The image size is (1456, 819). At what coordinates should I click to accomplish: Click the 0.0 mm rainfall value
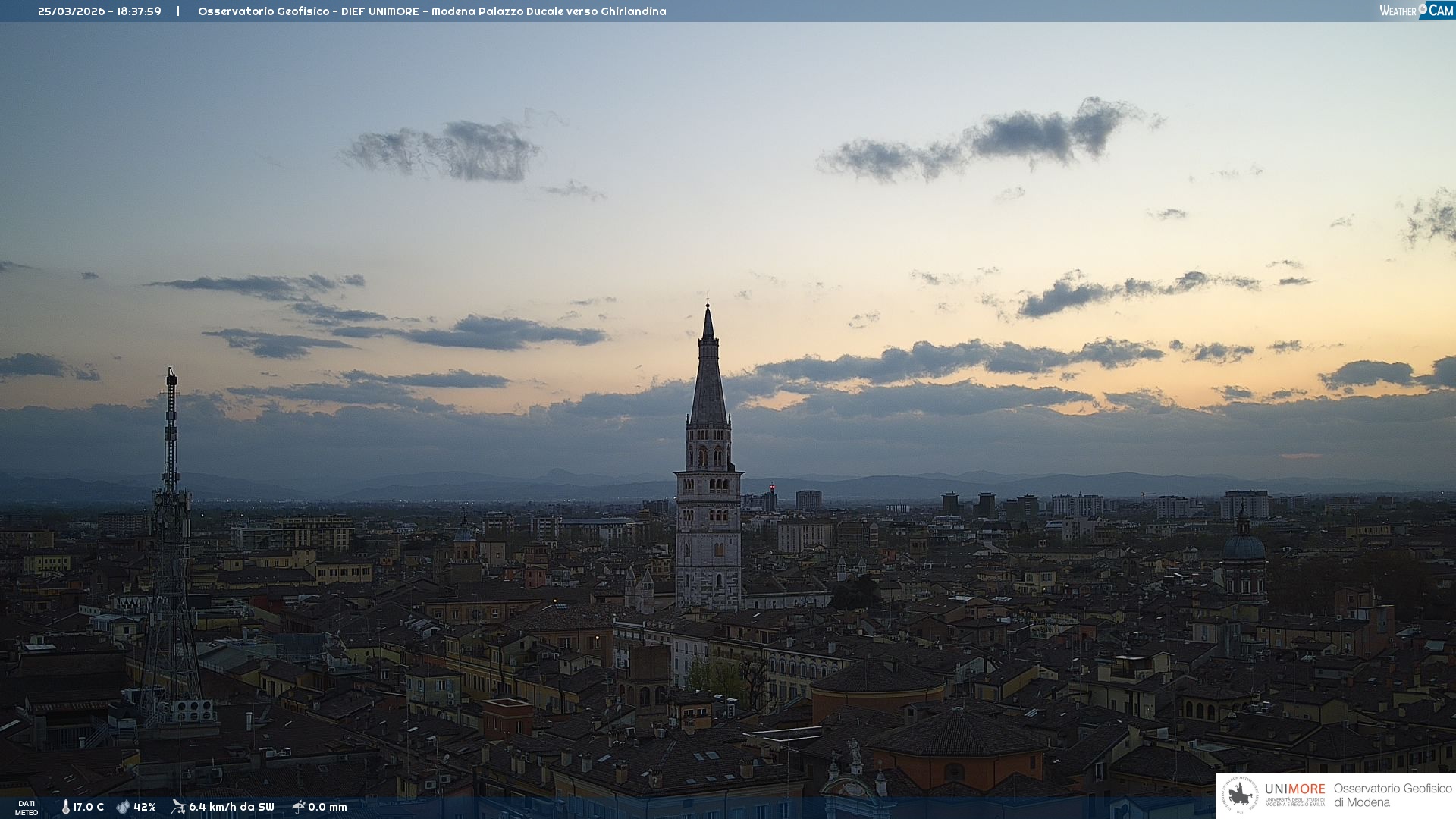point(327,807)
